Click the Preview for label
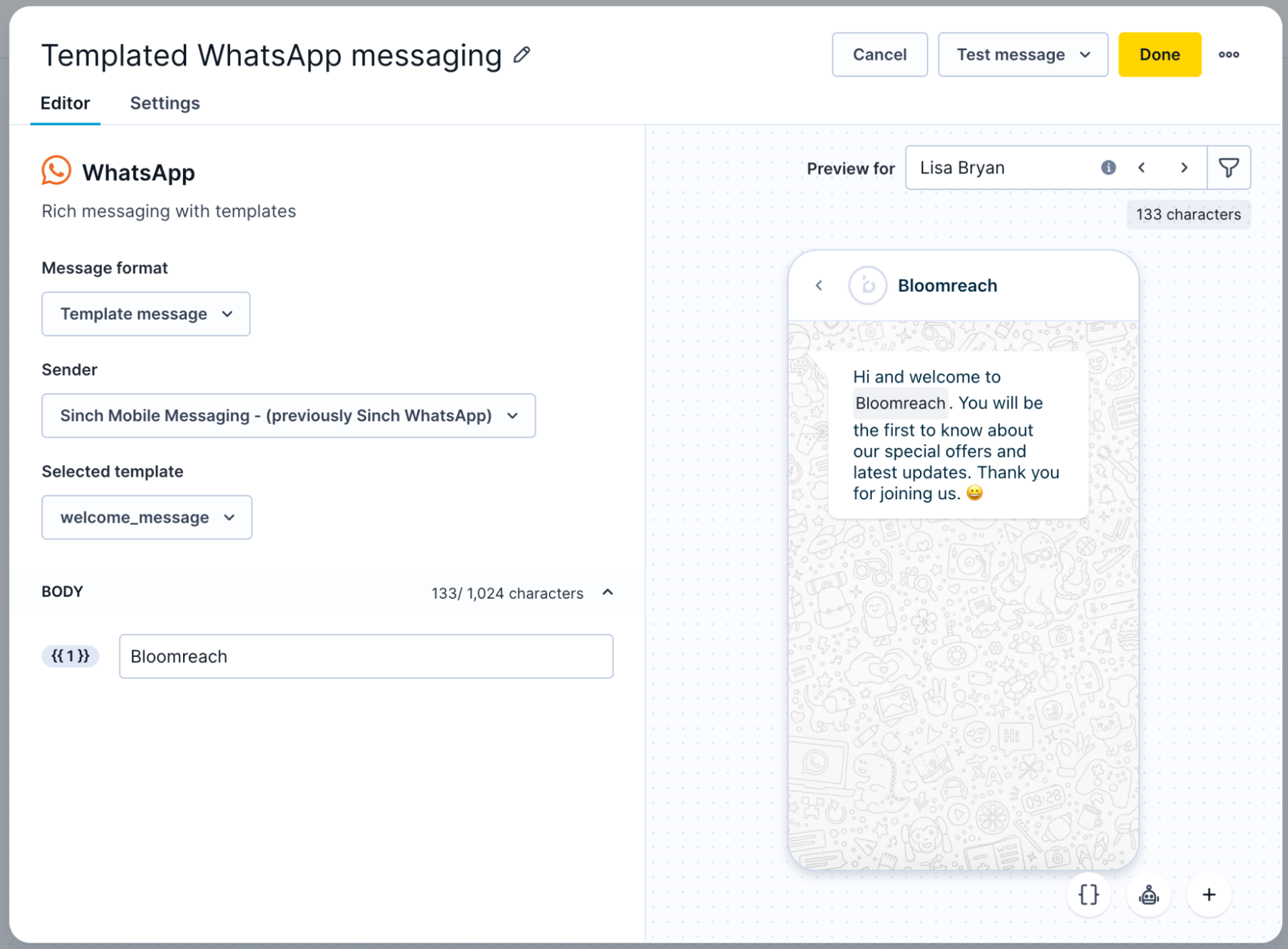Viewport: 1288px width, 949px height. tap(851, 169)
